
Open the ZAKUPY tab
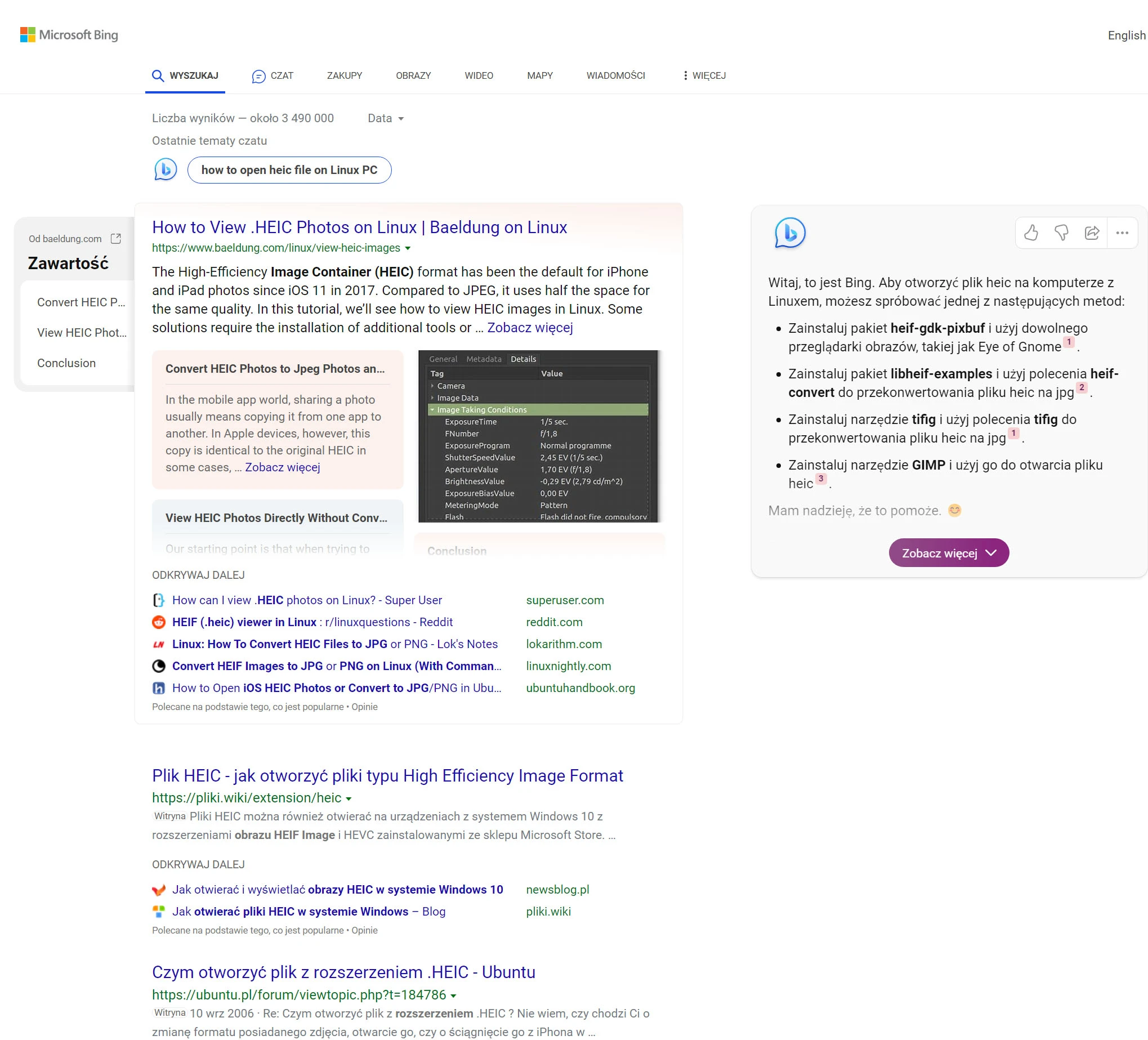click(x=345, y=76)
